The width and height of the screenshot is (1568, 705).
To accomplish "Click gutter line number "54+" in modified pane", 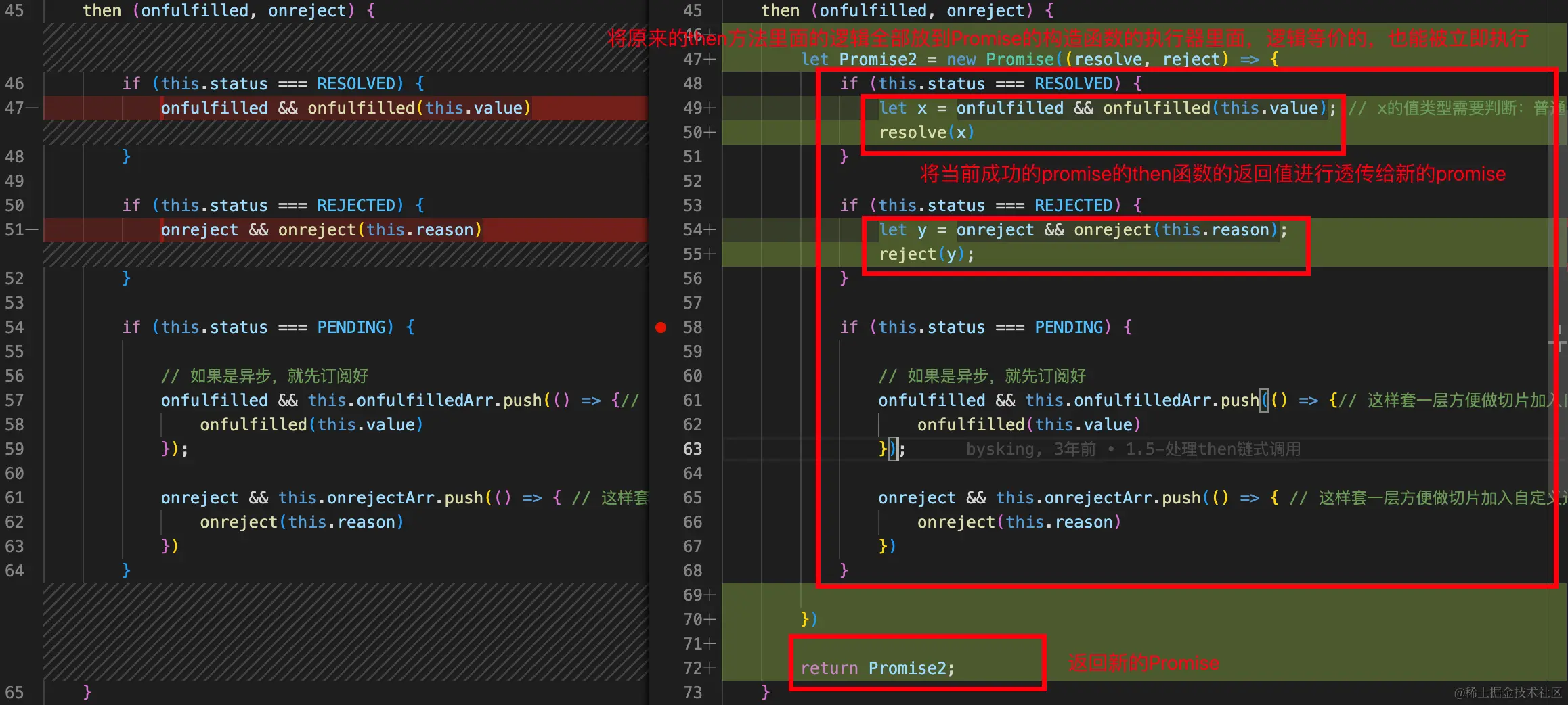I will [x=699, y=230].
